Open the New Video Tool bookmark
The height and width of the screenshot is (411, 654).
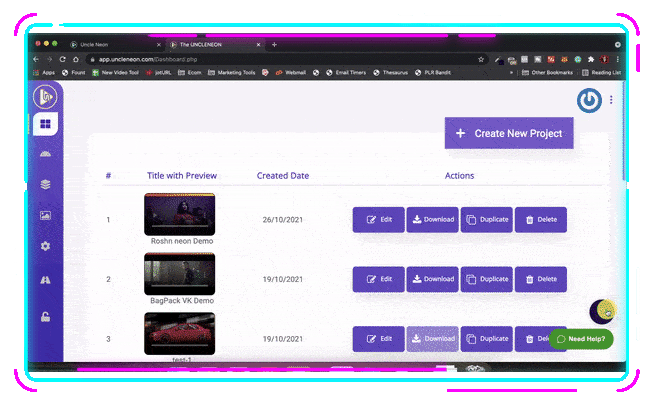click(116, 73)
